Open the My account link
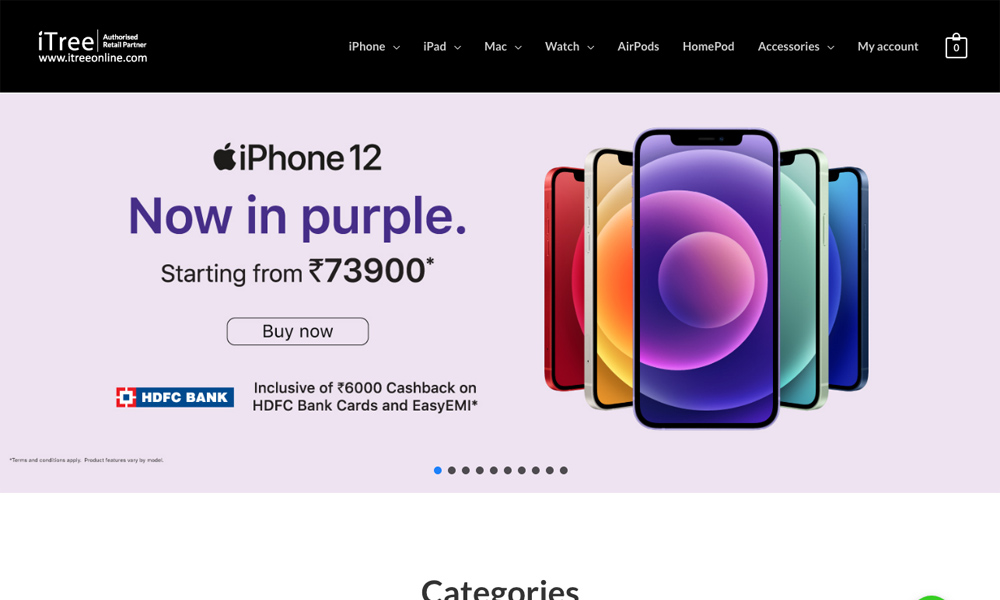The height and width of the screenshot is (600, 1000). point(888,47)
